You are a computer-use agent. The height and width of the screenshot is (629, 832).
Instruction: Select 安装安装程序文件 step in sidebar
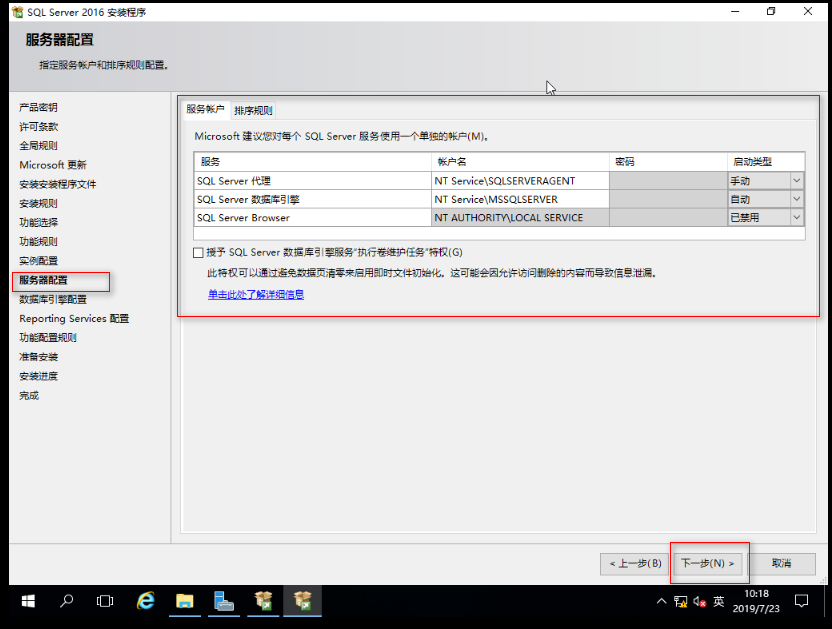pyautogui.click(x=57, y=185)
